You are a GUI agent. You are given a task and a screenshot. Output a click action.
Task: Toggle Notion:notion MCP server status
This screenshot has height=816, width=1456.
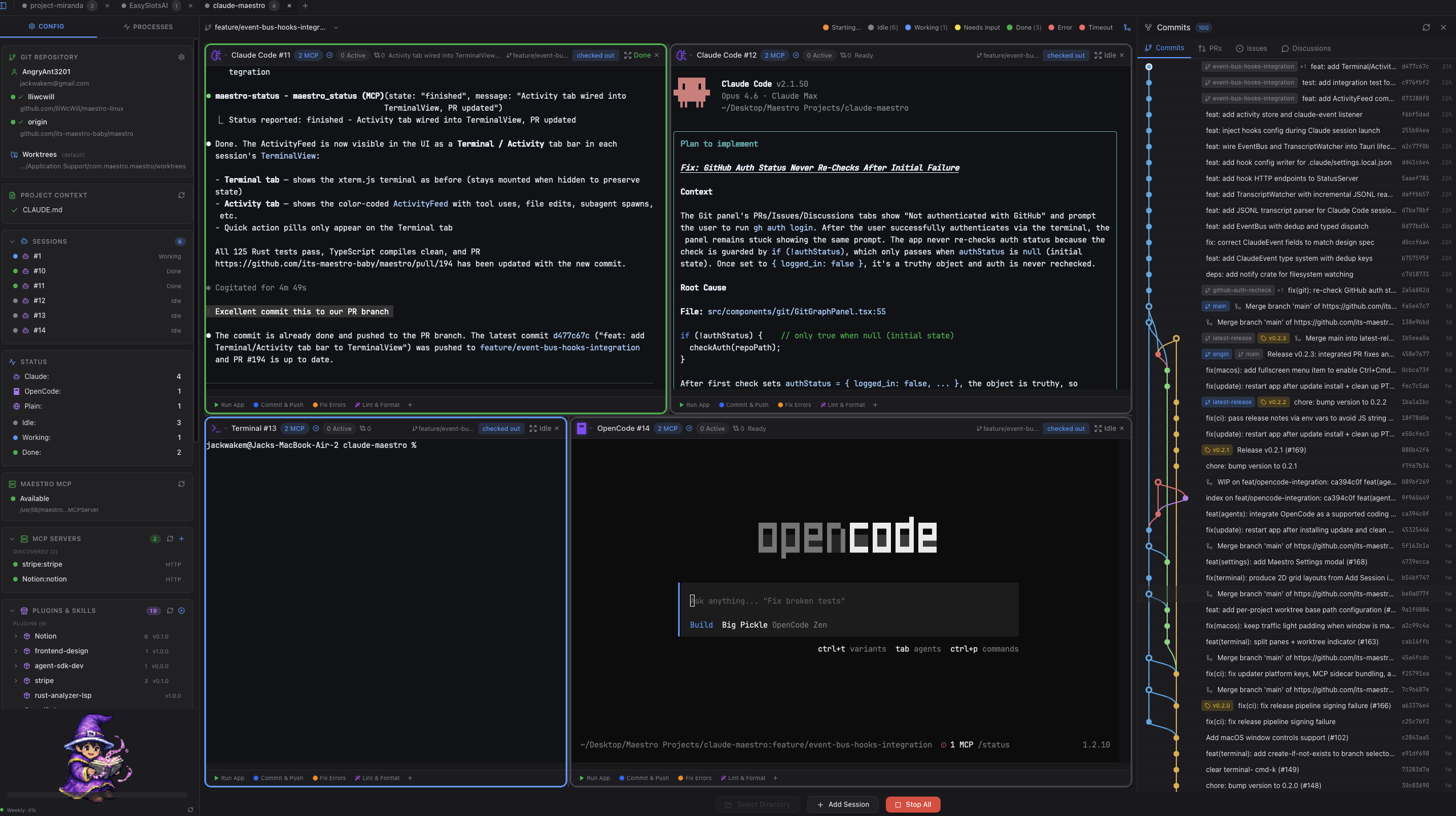pos(15,579)
